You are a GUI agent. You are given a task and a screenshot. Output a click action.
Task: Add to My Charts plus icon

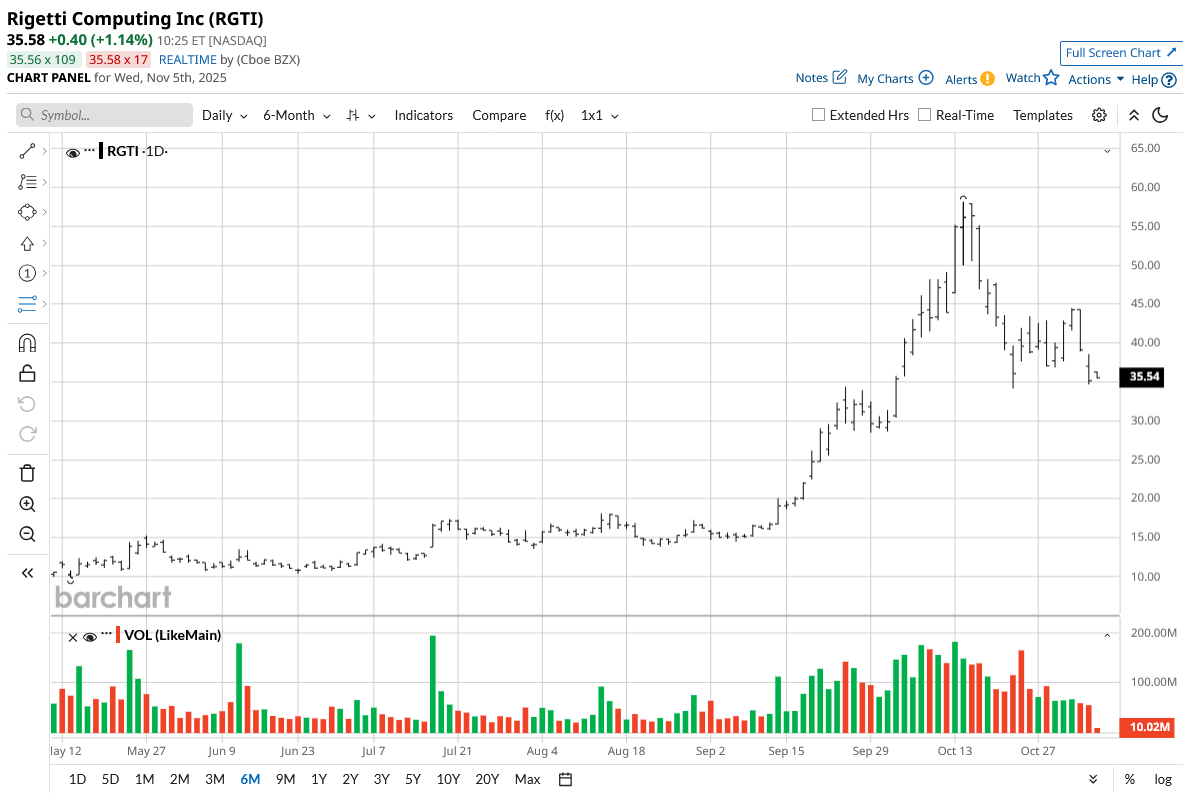926,78
